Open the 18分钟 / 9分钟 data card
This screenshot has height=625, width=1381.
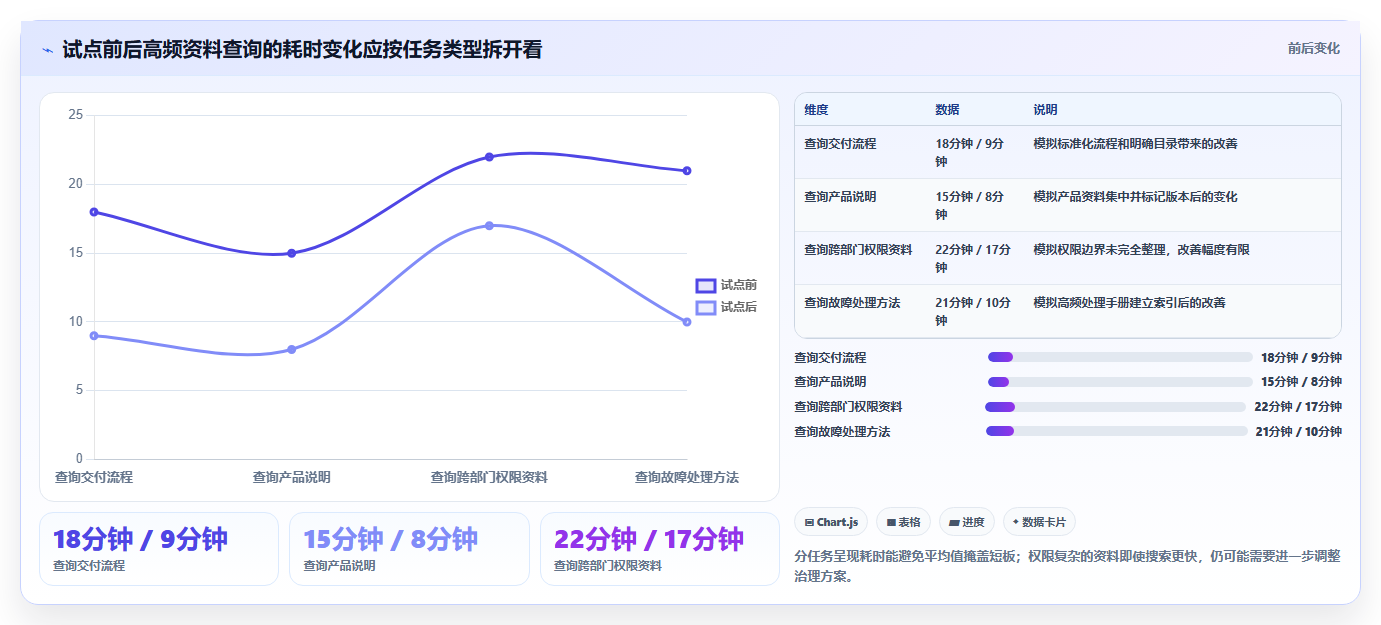click(159, 549)
